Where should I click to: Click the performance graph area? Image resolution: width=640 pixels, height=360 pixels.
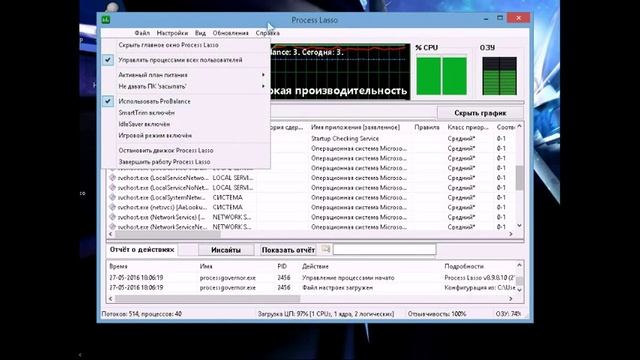tap(340, 71)
